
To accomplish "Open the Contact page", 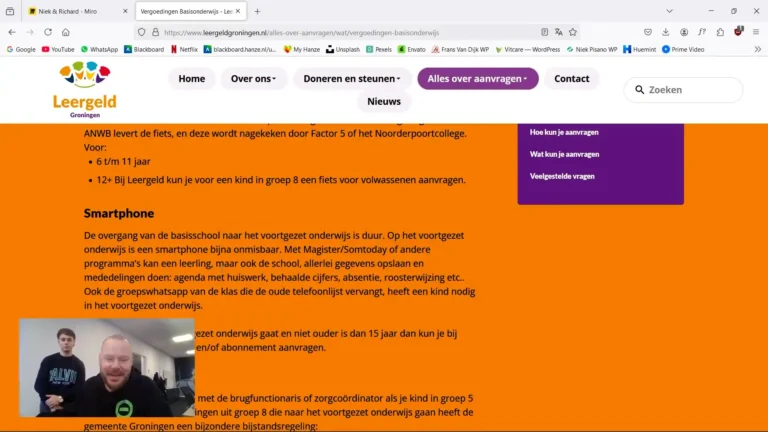I will tap(572, 79).
